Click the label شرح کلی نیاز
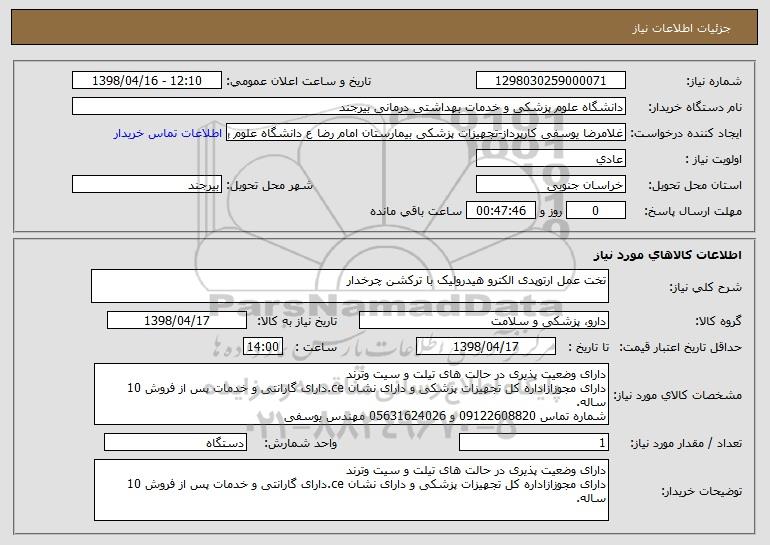The image size is (770, 545). tap(706, 288)
